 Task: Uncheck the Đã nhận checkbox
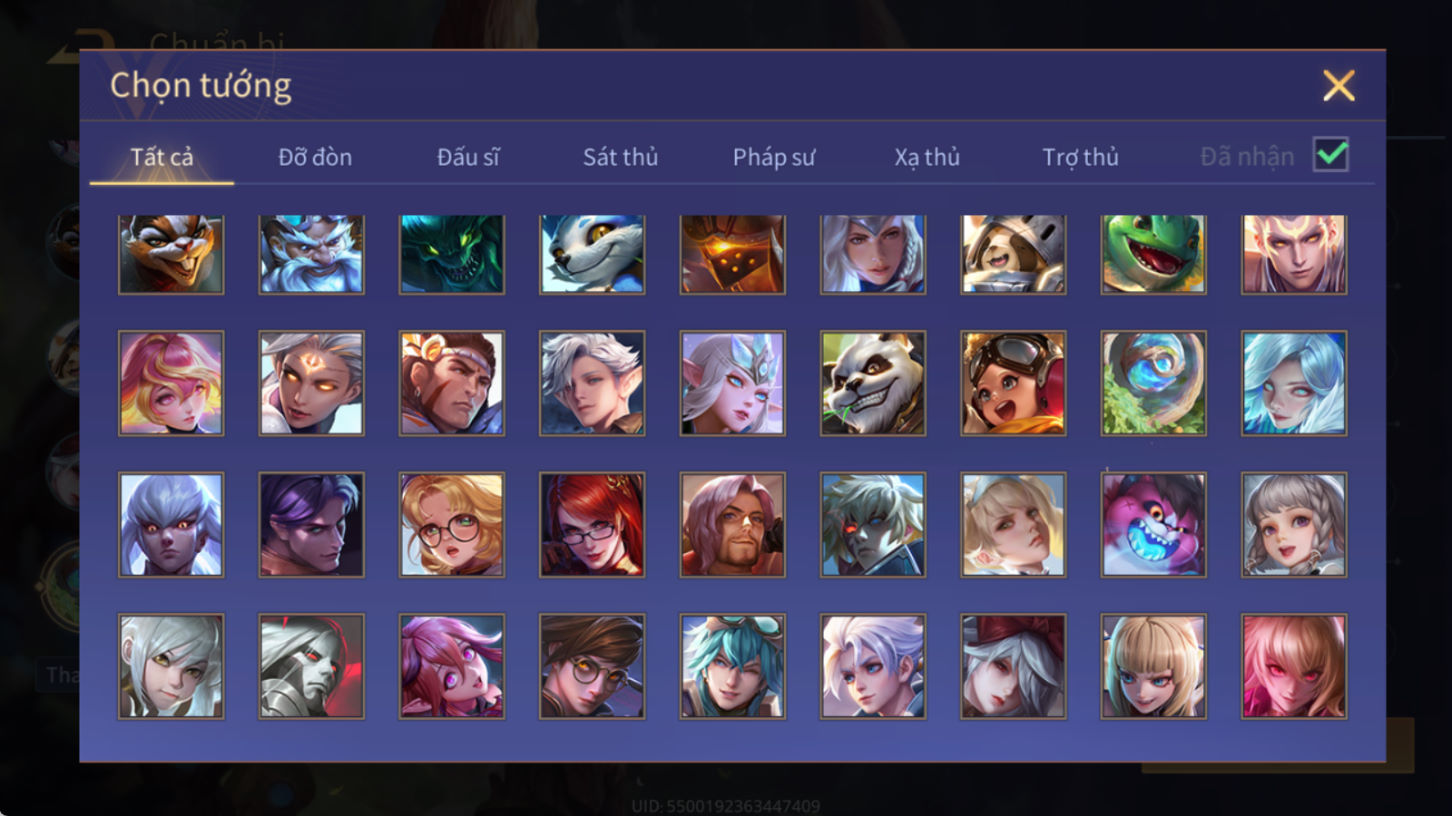pos(1331,155)
